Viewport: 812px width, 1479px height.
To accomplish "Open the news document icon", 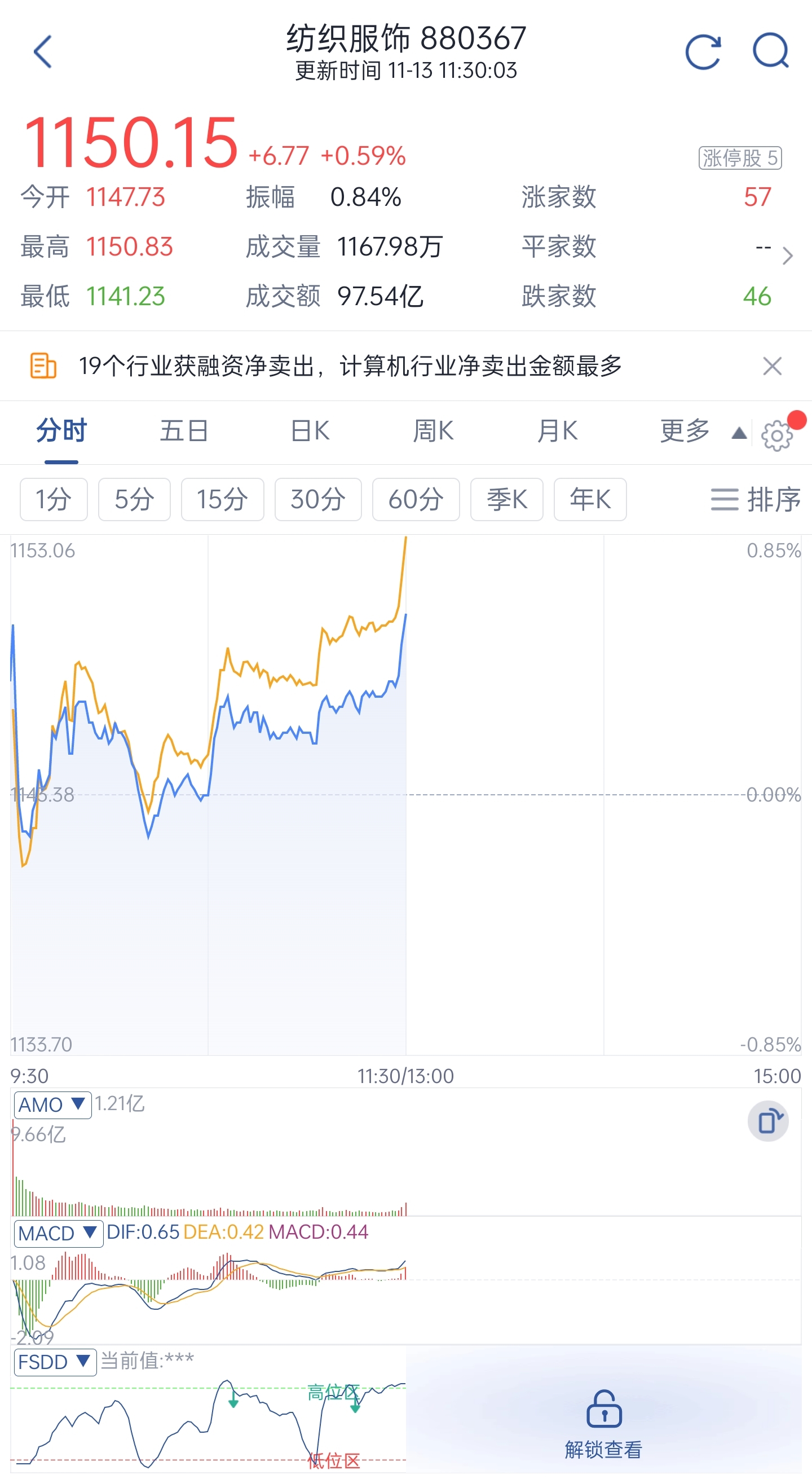I will click(x=43, y=366).
